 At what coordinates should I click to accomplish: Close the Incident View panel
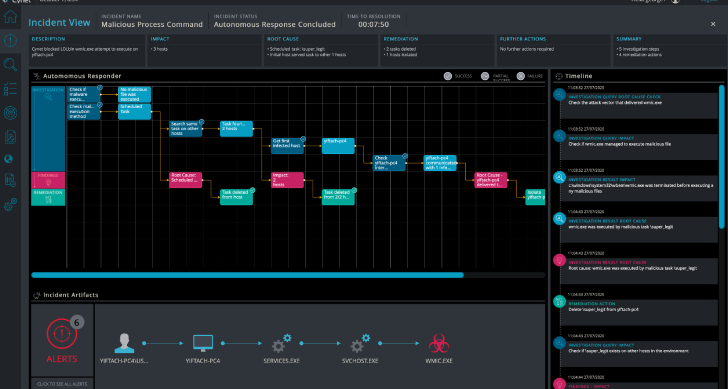(713, 24)
